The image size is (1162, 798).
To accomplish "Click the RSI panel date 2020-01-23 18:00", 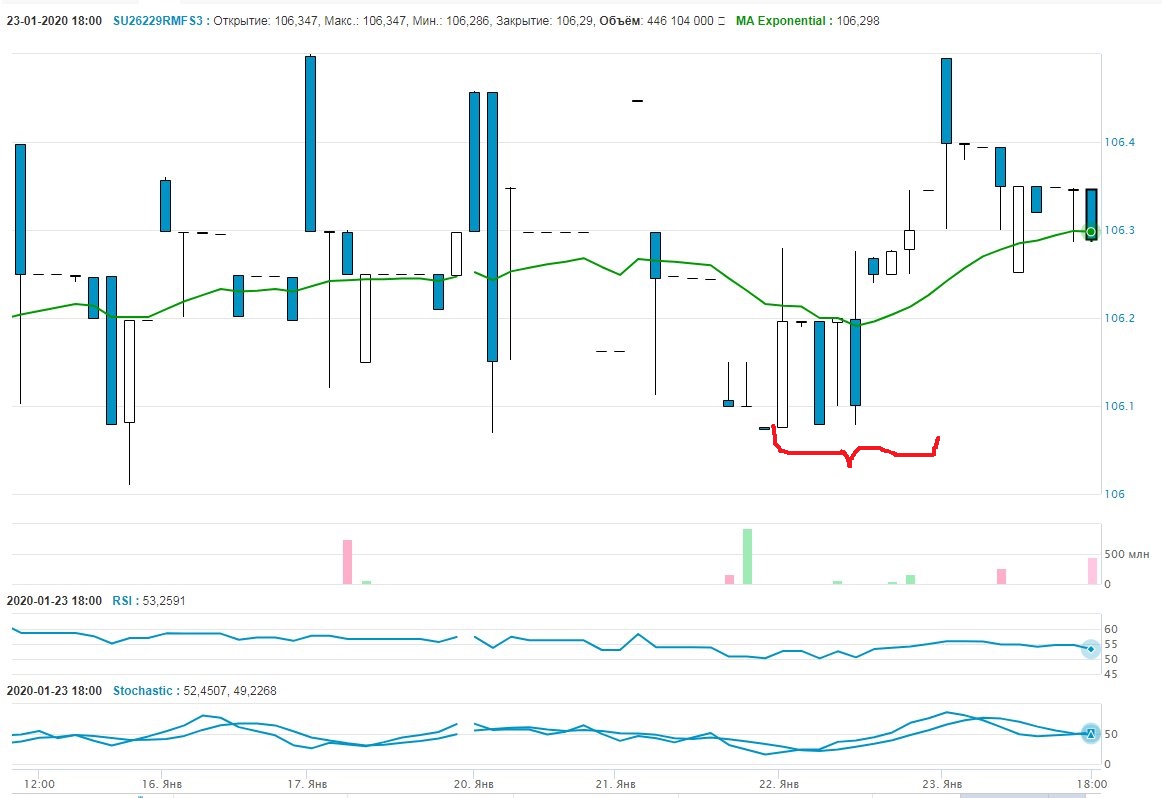I will tap(54, 601).
